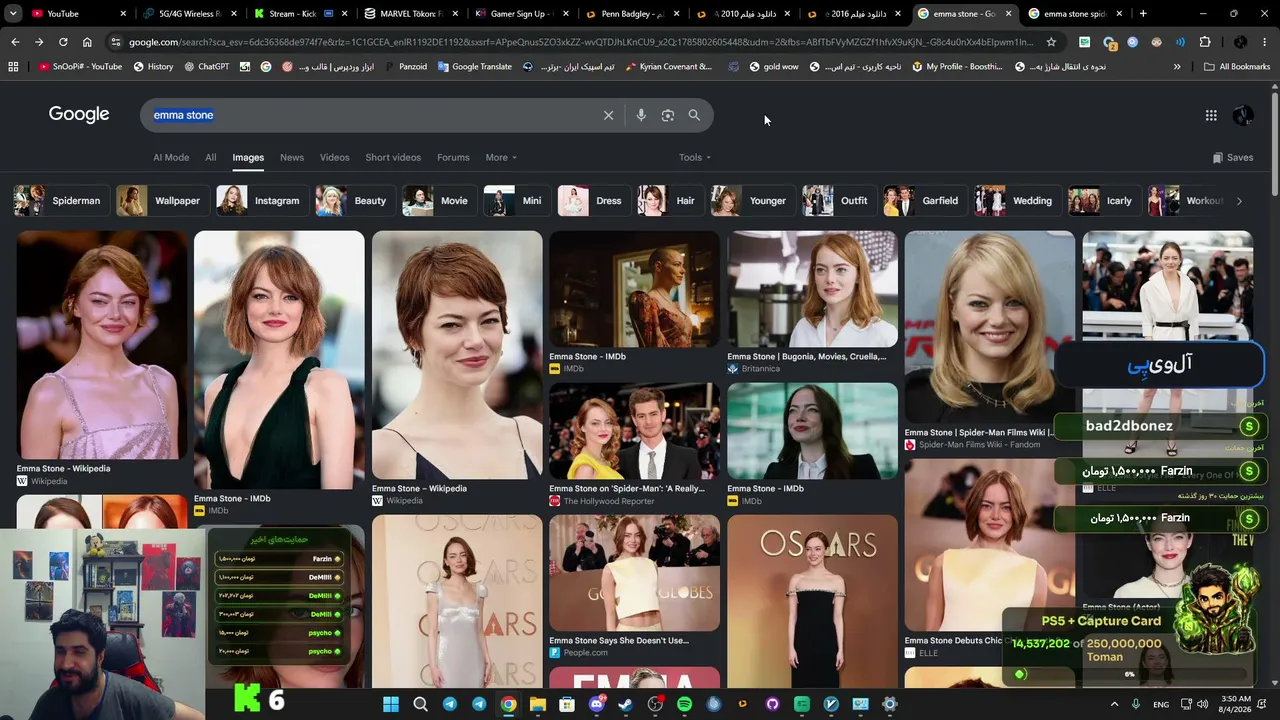Go back to the previous page

pos(15,42)
